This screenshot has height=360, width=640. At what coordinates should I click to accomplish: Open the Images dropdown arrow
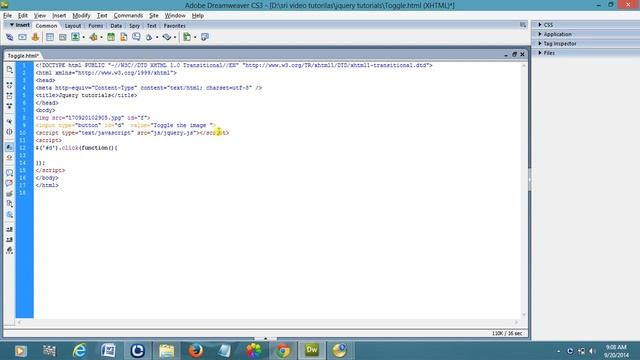(83, 37)
